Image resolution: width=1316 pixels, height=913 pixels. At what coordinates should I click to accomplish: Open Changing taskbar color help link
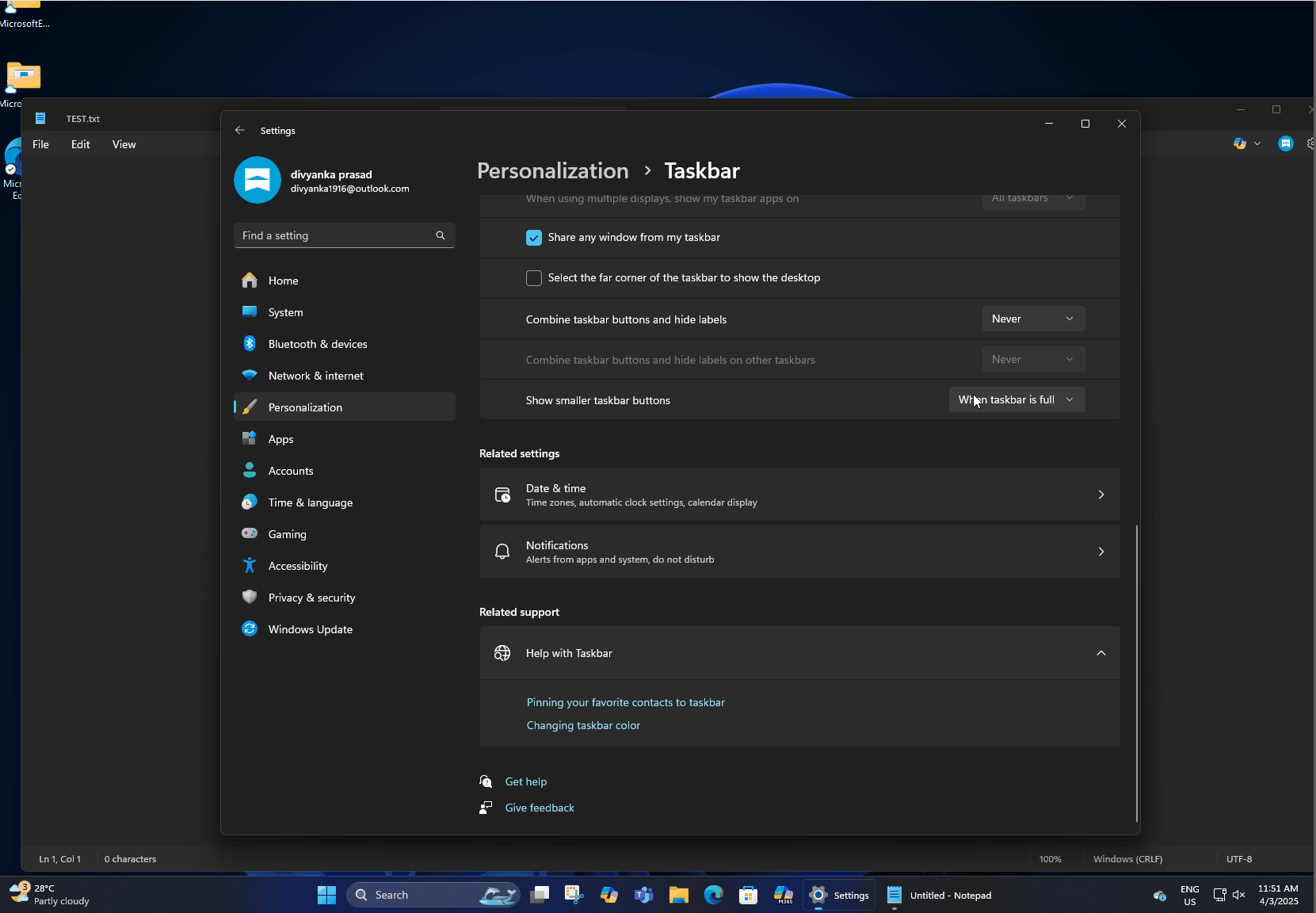click(583, 725)
